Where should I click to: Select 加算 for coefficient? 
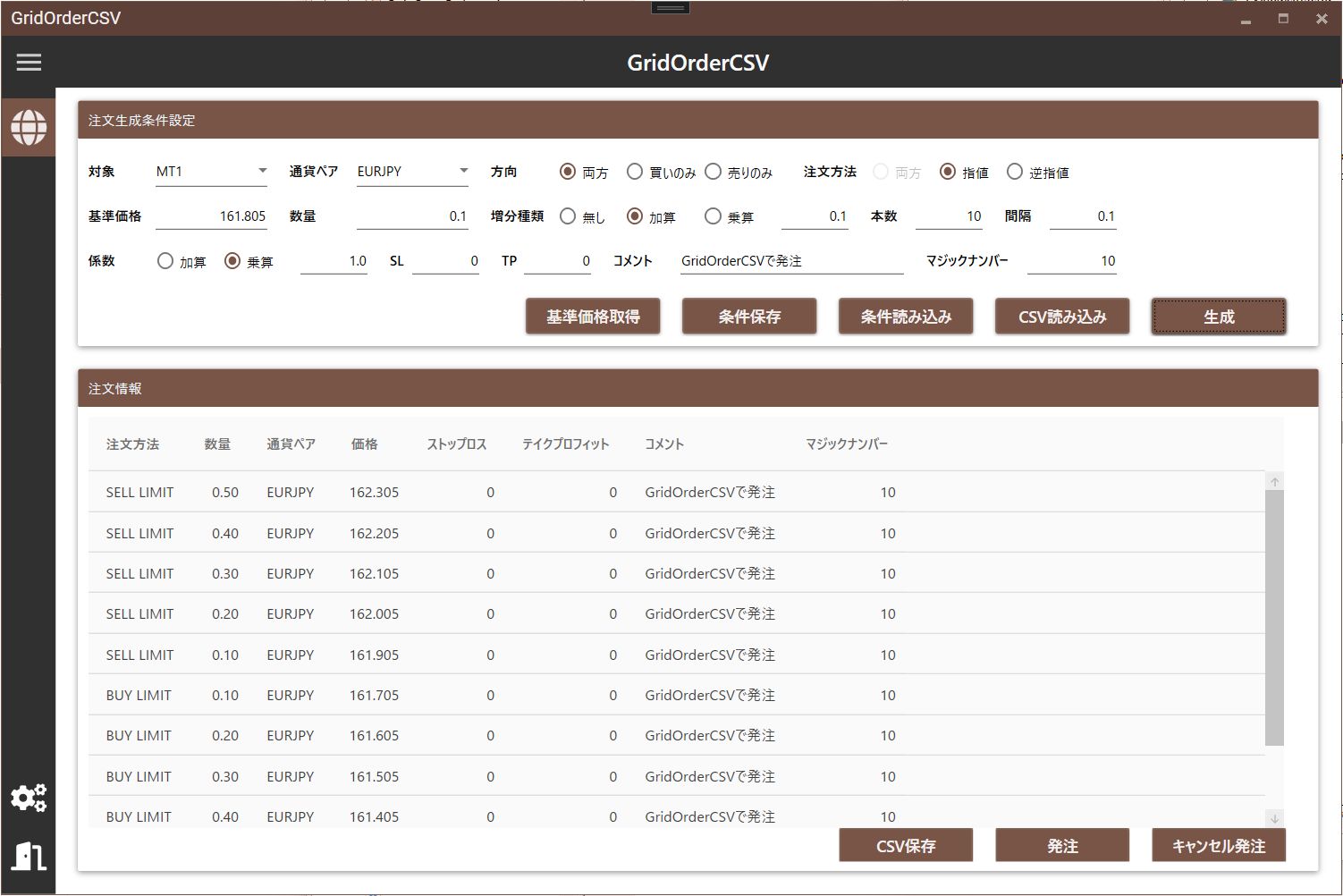tap(165, 261)
